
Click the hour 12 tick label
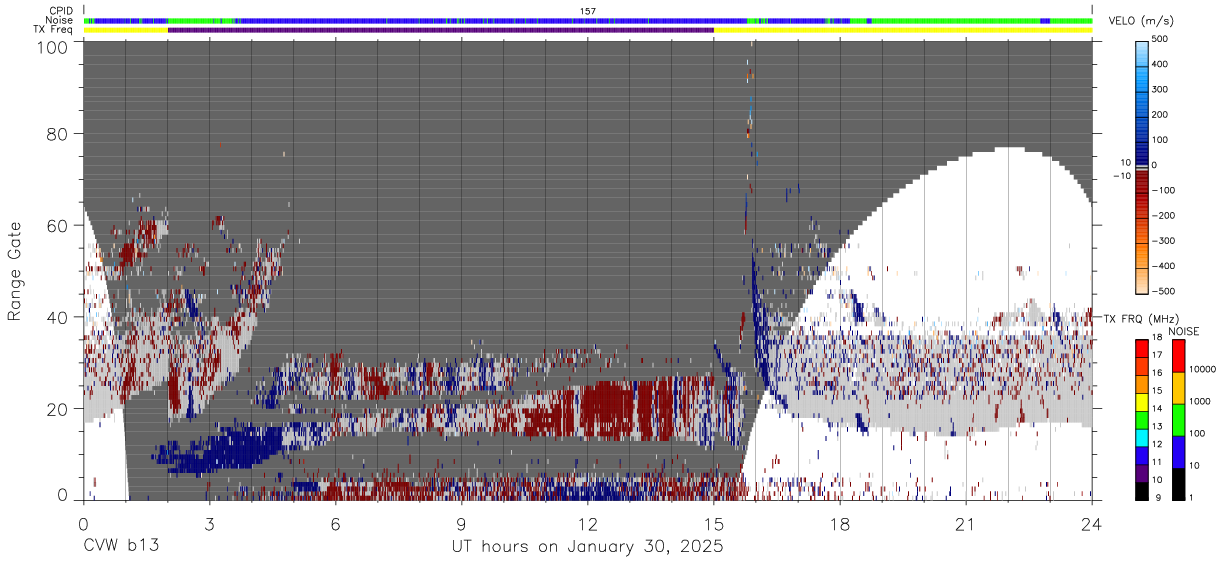coord(588,523)
